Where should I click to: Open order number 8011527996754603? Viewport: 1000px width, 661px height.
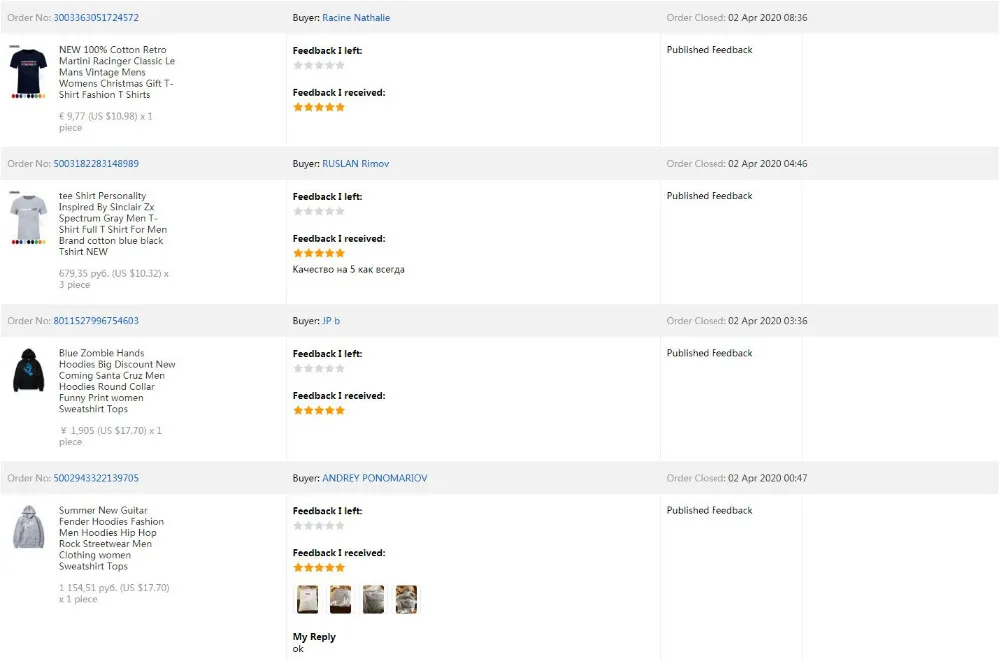[x=96, y=321]
